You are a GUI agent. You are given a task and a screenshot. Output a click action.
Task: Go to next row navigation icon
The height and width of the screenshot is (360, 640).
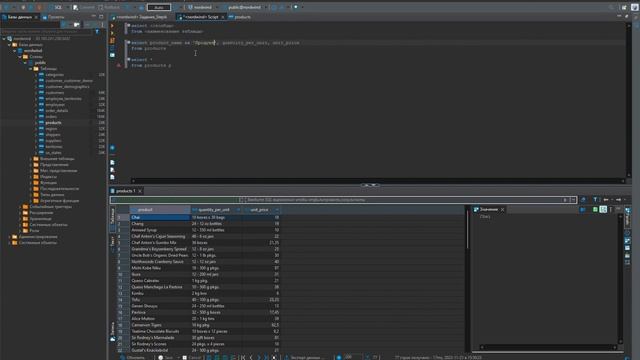[258, 358]
